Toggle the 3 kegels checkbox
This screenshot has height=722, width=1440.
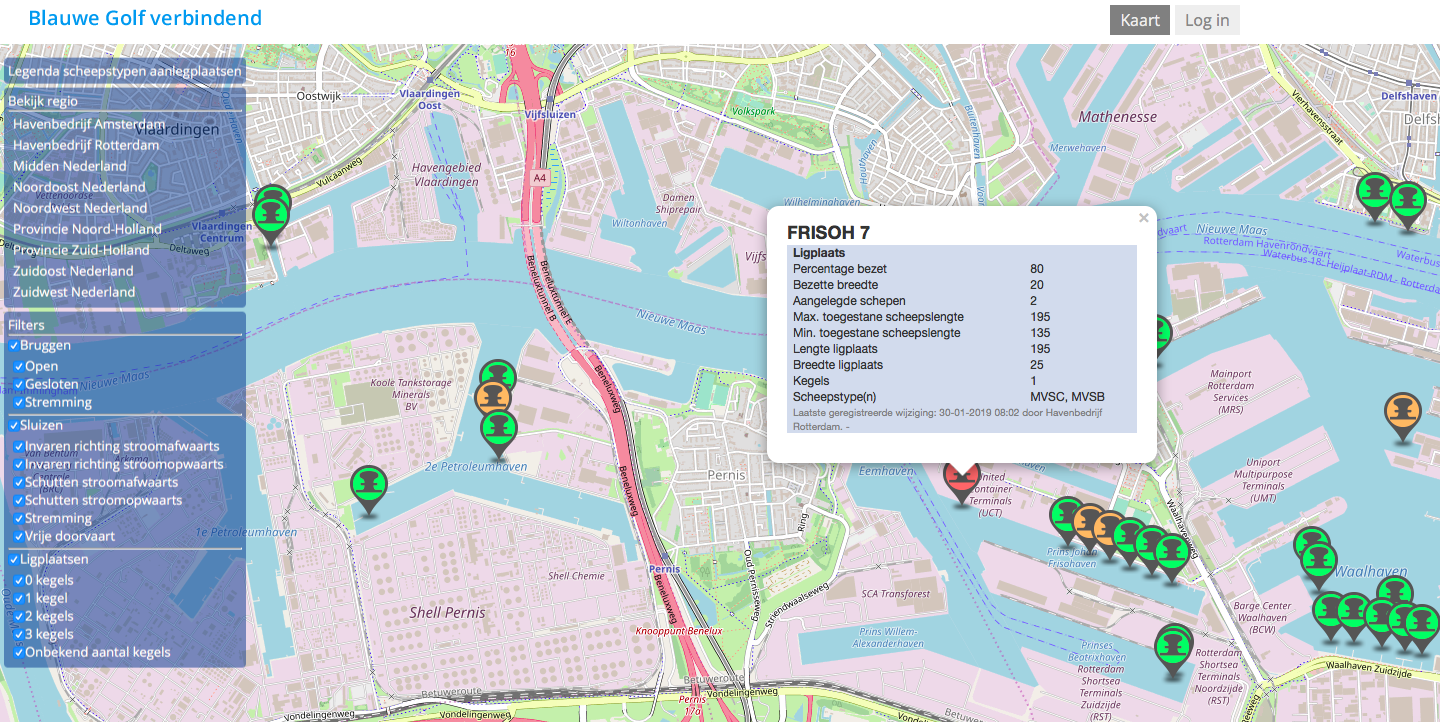tap(19, 635)
